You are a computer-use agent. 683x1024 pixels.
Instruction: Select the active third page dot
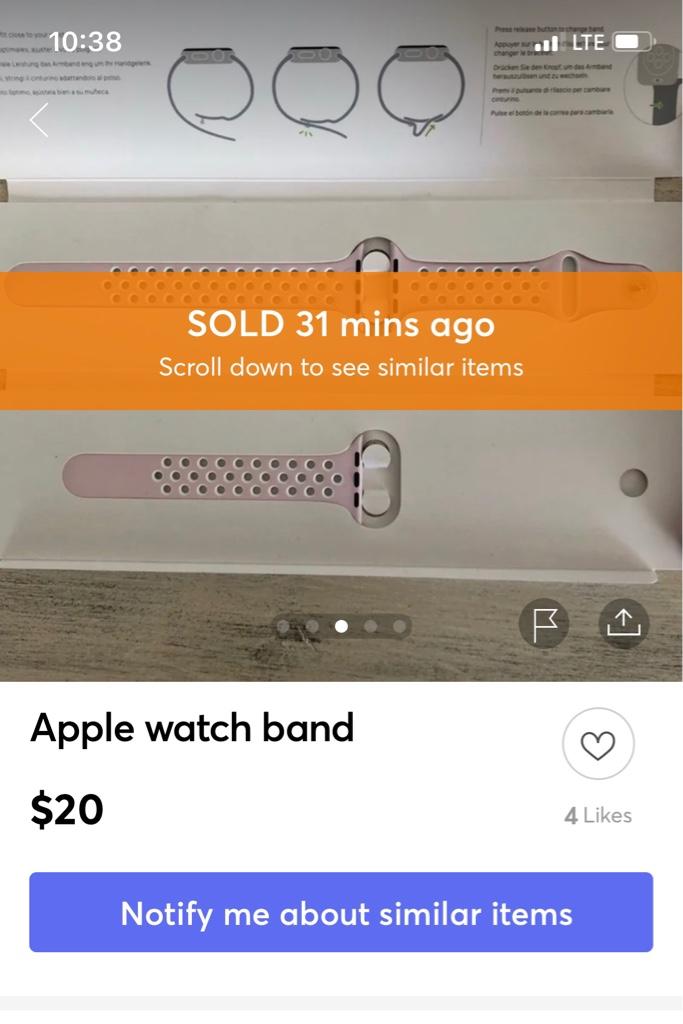341,627
